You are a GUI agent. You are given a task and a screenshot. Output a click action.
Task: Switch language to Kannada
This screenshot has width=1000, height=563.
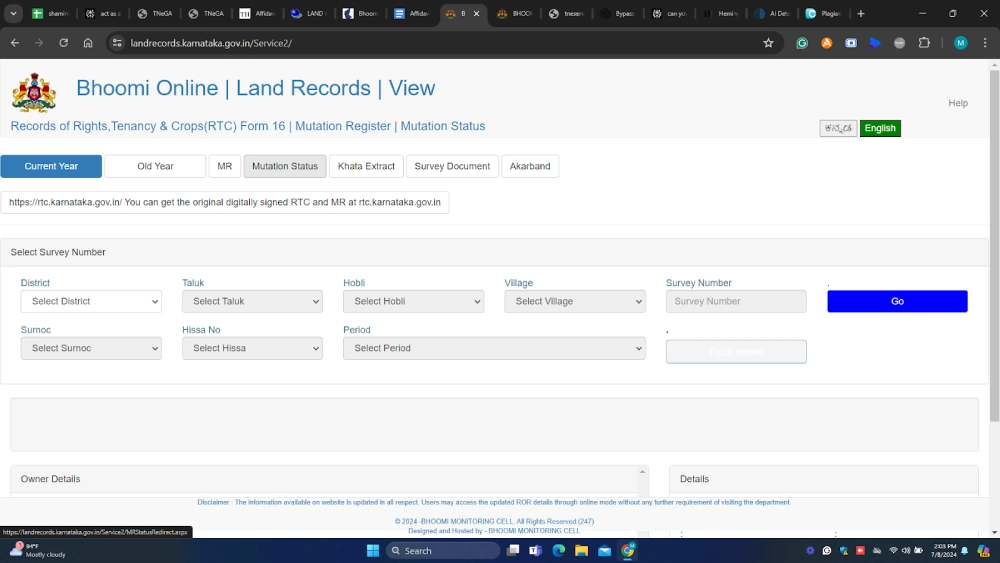(838, 128)
